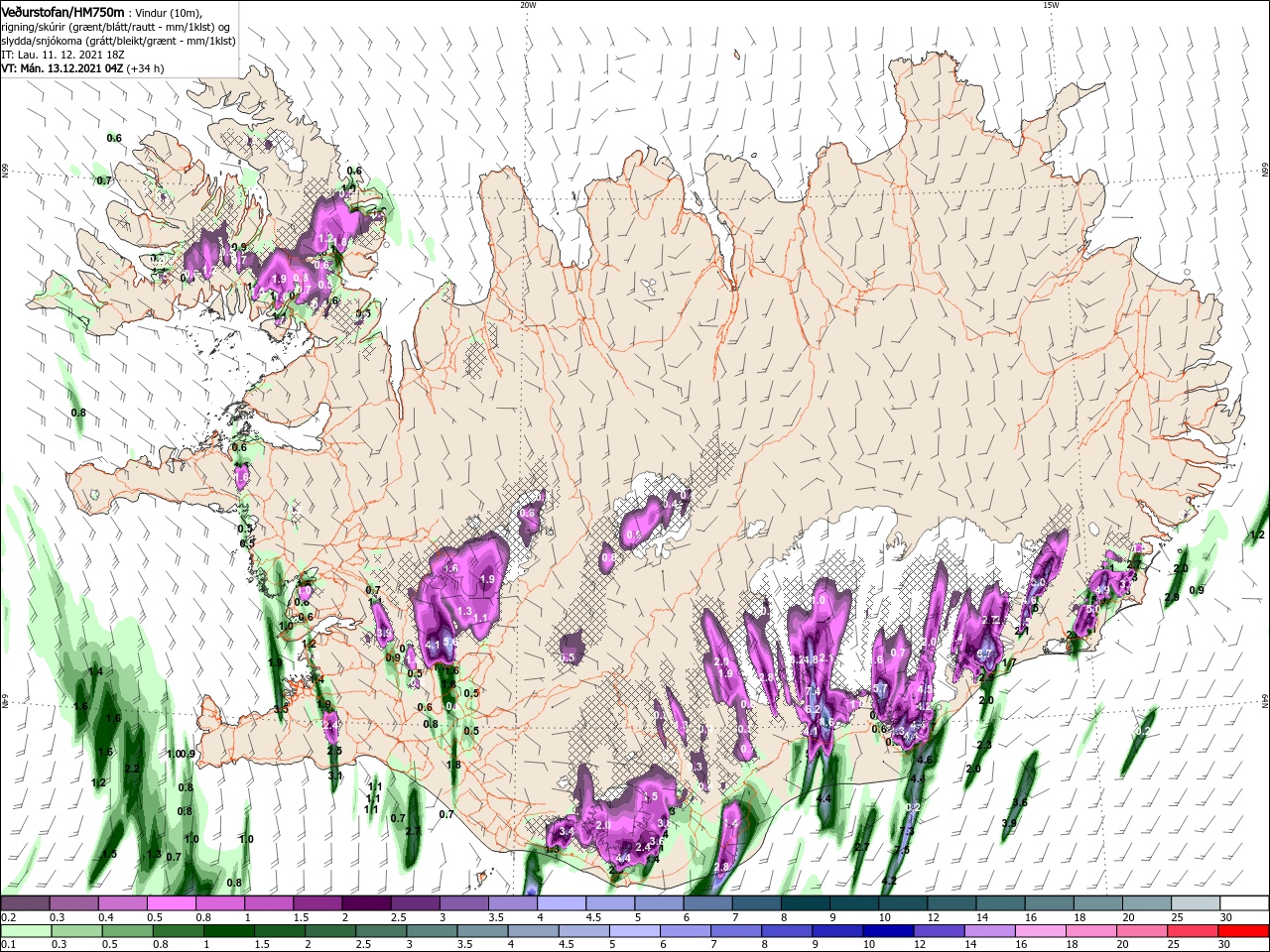This screenshot has height=952, width=1270.
Task: Pick the pale green 0.1 swatch in the rain legend
Action: tap(26, 931)
